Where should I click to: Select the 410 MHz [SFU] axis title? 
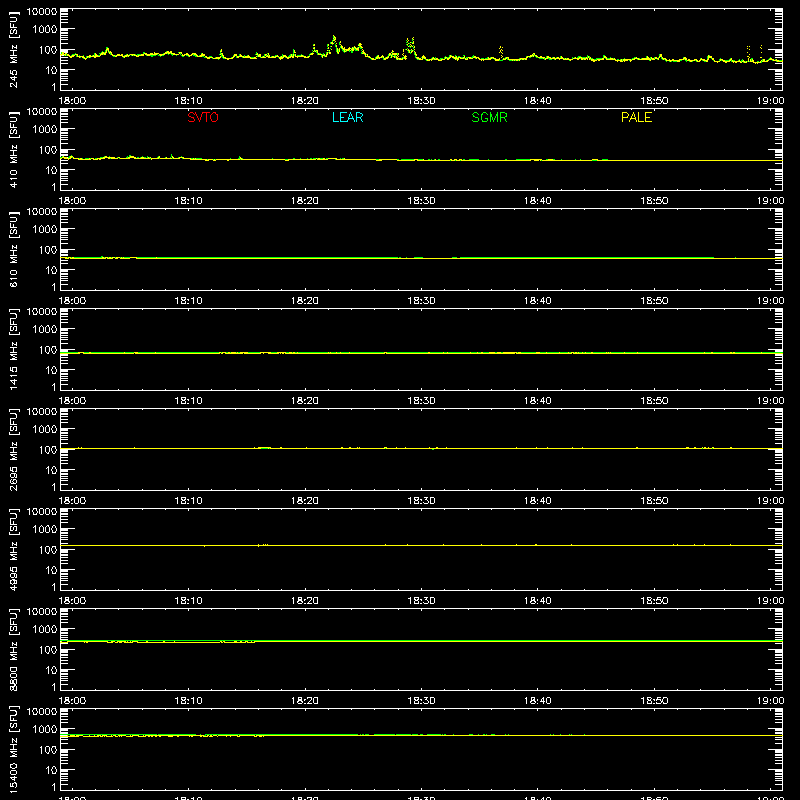[13, 149]
